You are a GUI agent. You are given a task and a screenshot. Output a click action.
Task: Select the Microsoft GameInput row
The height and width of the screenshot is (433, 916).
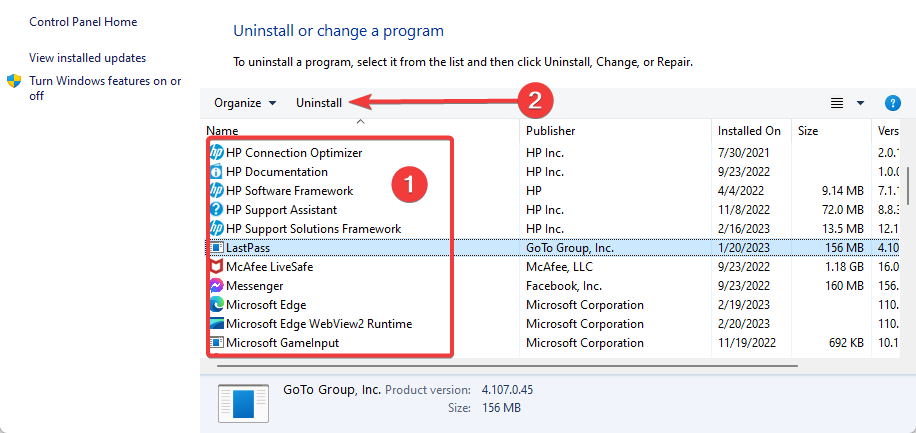(551, 342)
